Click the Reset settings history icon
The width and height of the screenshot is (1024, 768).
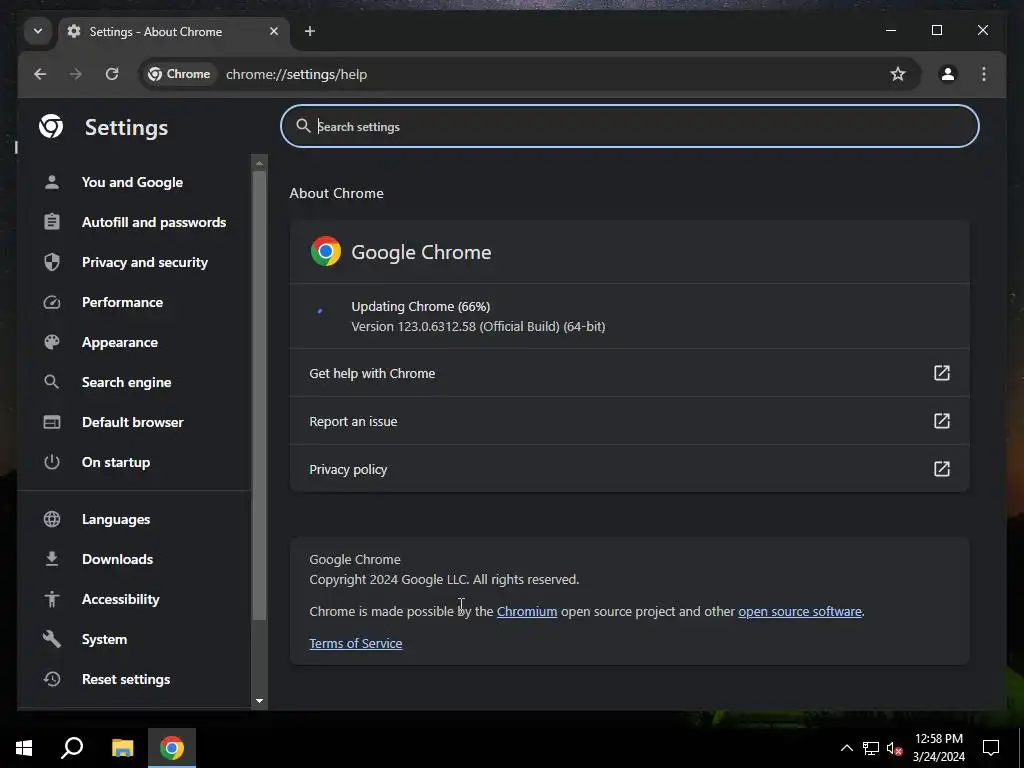[x=52, y=679]
